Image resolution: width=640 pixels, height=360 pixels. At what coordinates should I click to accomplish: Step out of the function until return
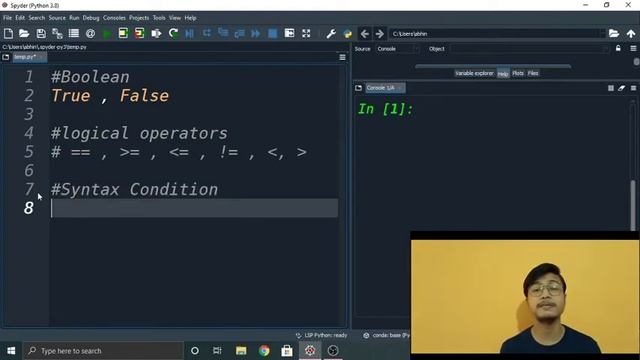pyautogui.click(x=240, y=33)
